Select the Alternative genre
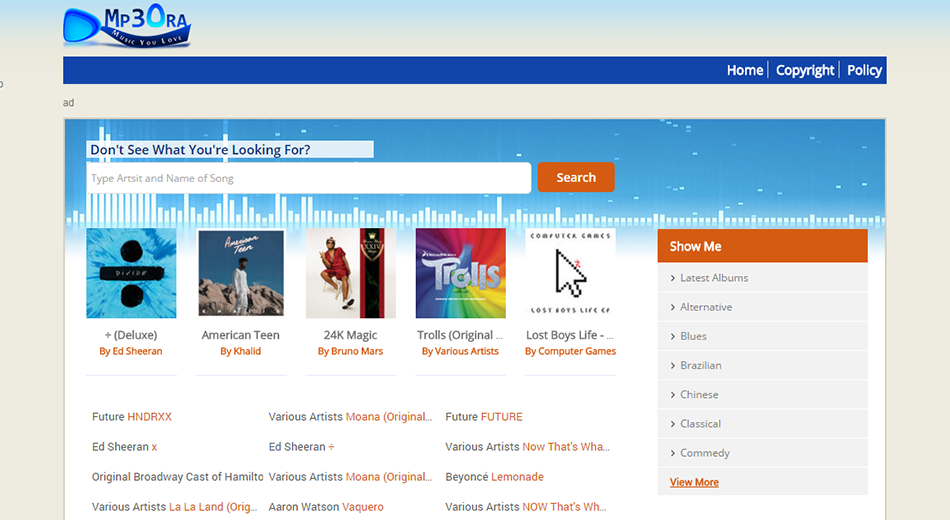The width and height of the screenshot is (950, 520). click(x=706, y=307)
